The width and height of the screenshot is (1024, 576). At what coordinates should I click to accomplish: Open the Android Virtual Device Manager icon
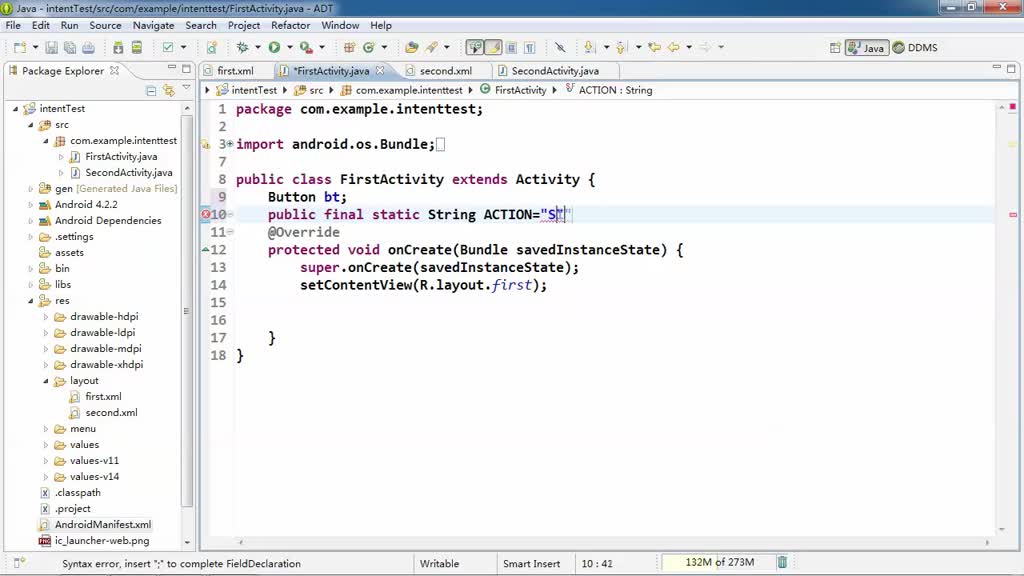pos(136,48)
